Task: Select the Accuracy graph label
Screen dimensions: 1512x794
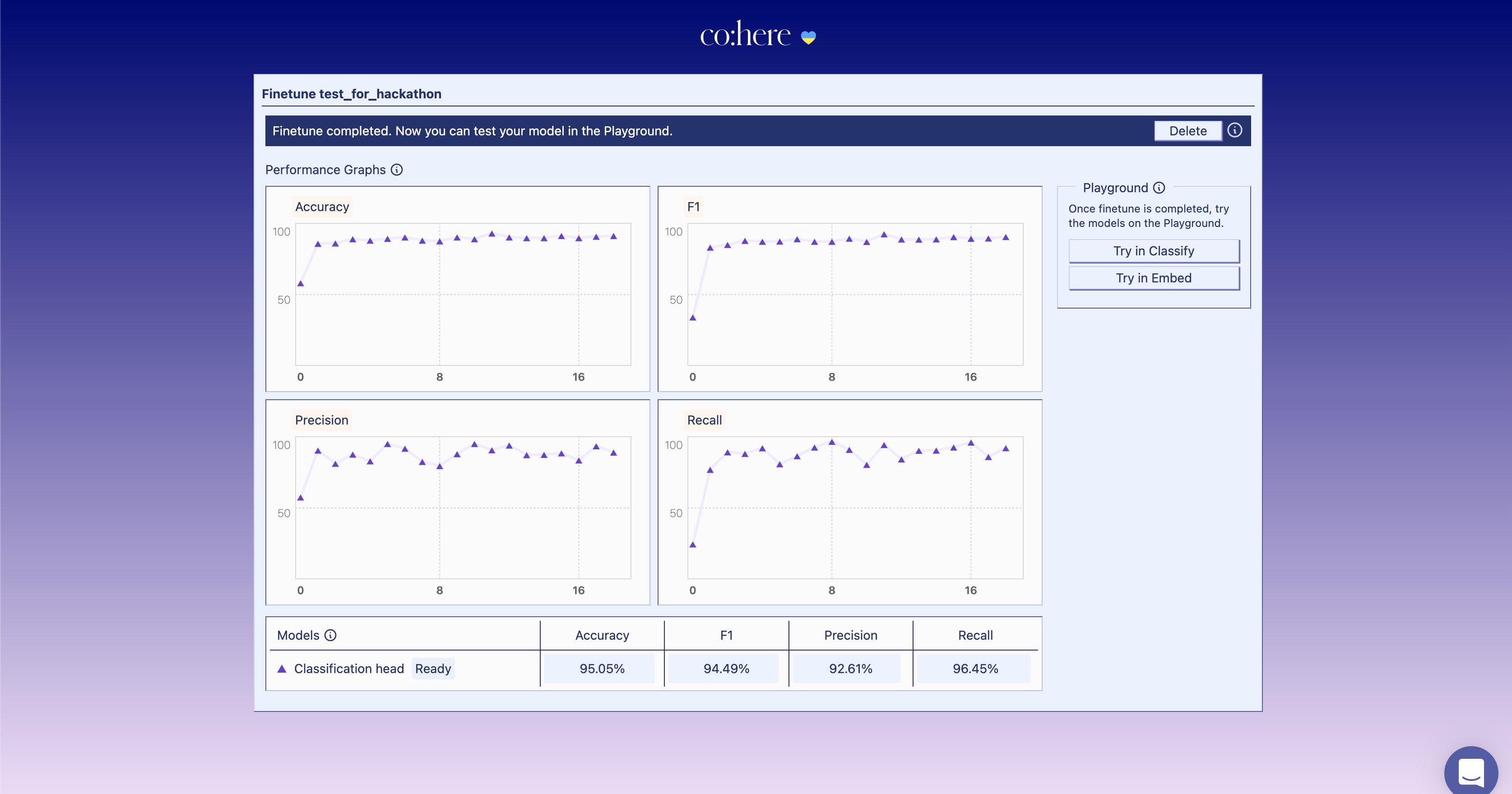Action: (x=322, y=207)
